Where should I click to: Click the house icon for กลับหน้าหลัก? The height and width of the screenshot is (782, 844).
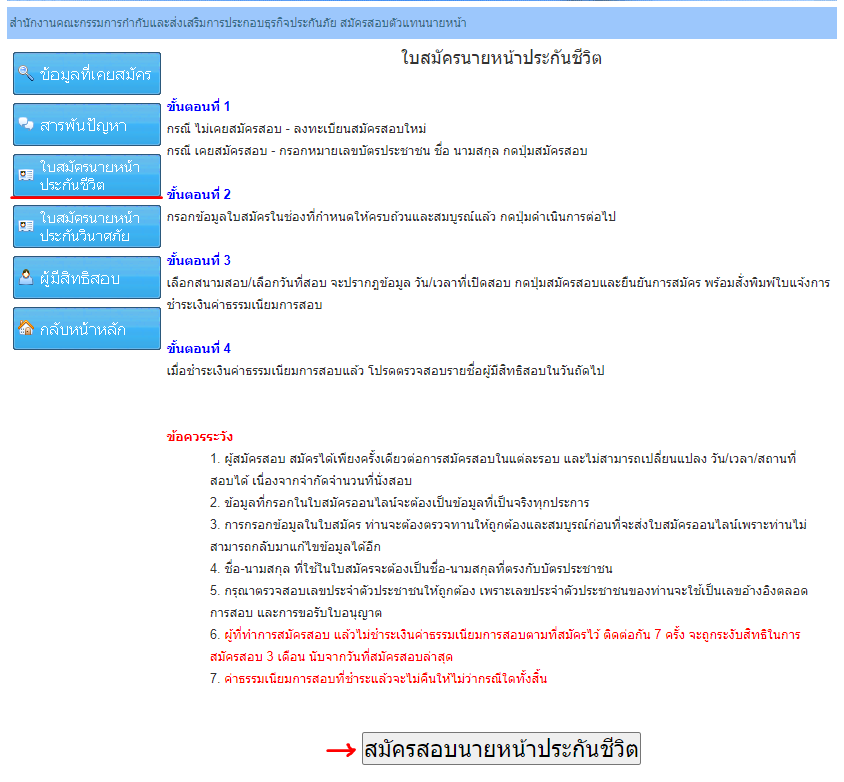click(27, 329)
